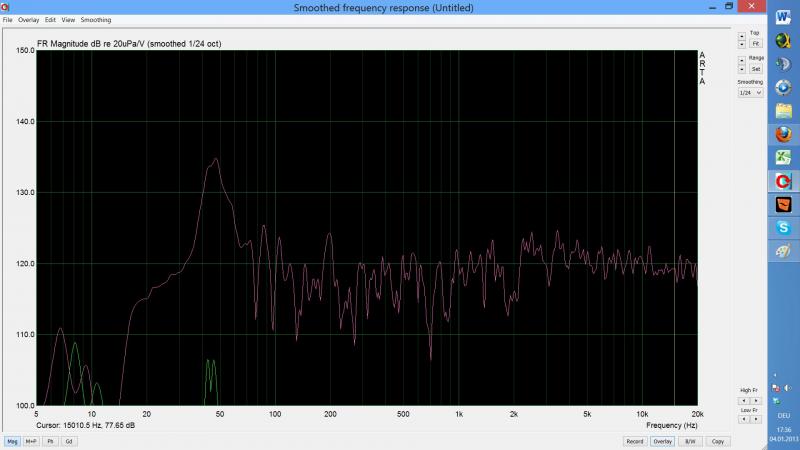The width and height of the screenshot is (800, 450).
Task: Click the Copy button
Action: (717, 441)
